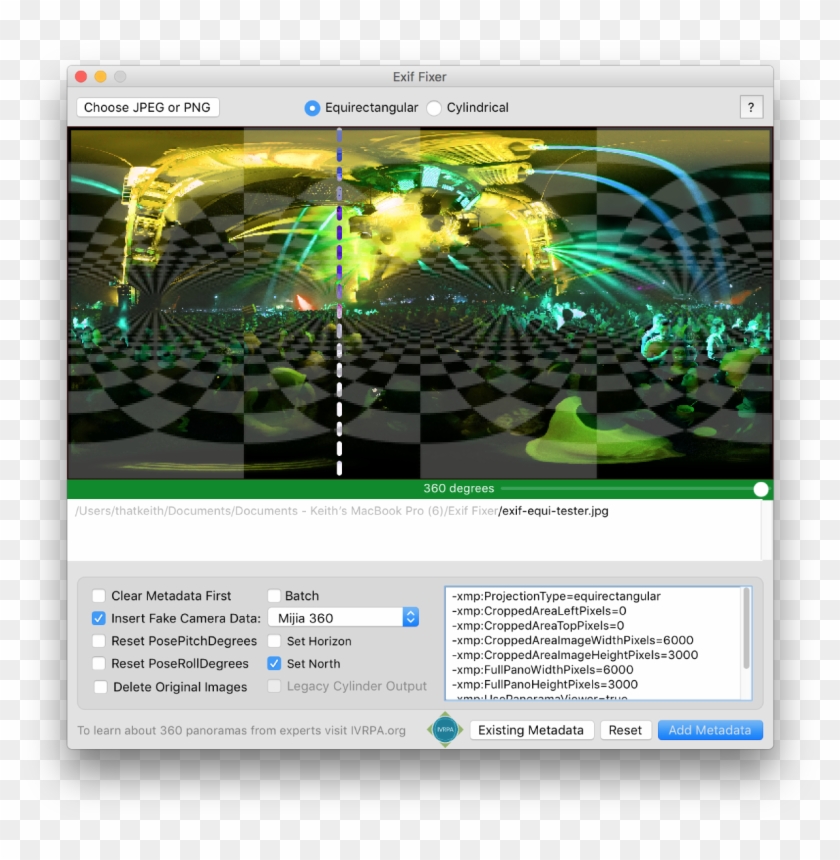Enable Delete Original Images
Screen dimensions: 840x860
[x=98, y=687]
